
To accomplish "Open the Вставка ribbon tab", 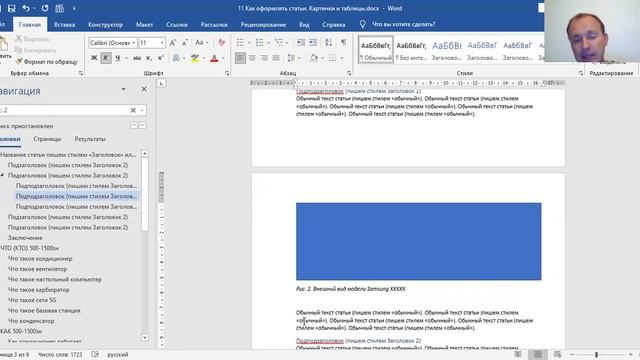I will coord(64,24).
